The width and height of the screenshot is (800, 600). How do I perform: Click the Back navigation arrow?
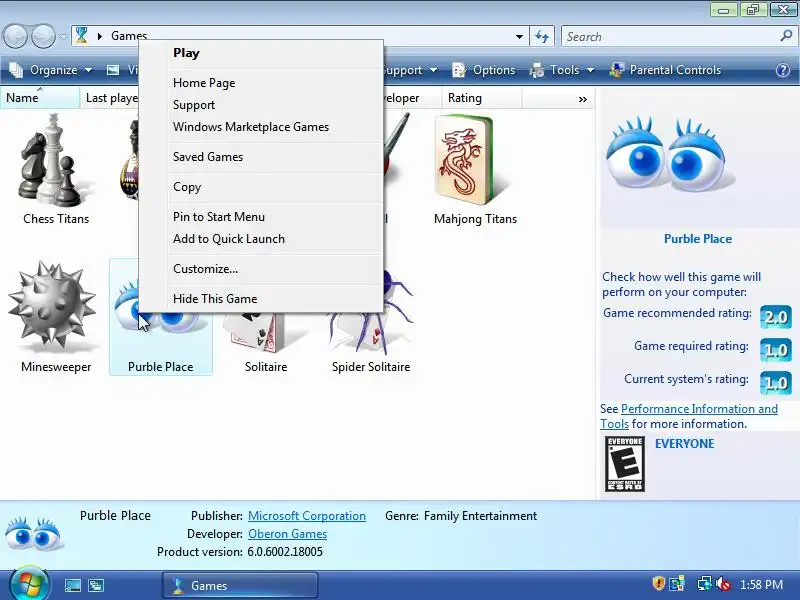[16, 37]
